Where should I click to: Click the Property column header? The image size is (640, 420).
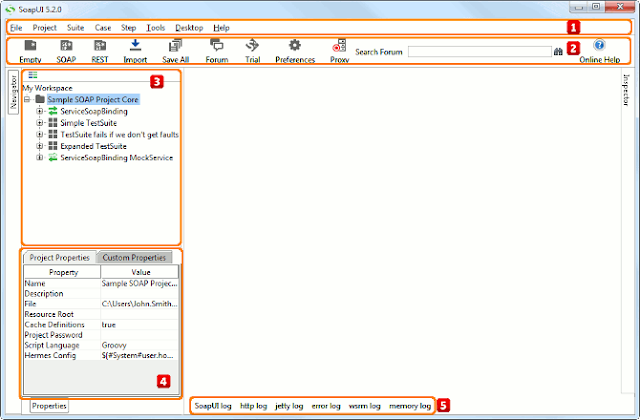(62, 272)
